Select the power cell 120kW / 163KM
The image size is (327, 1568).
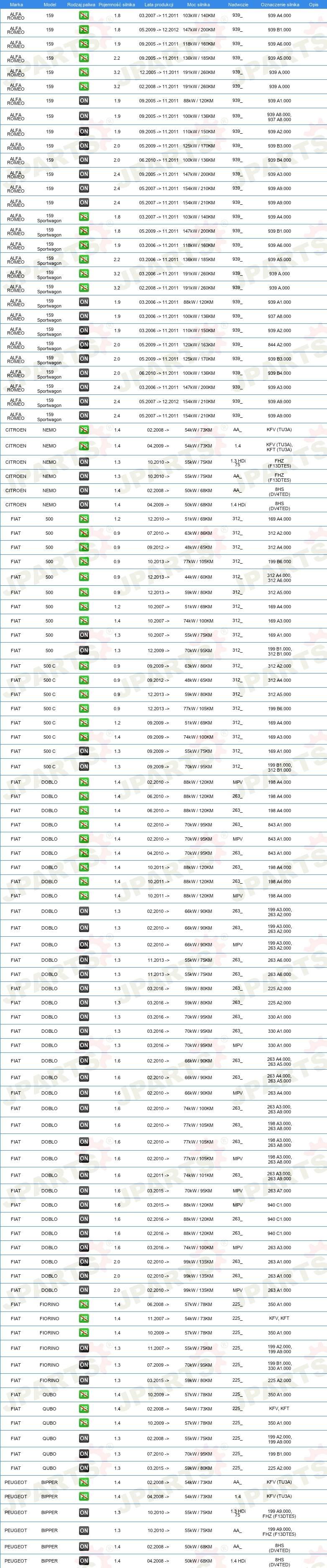pos(199,345)
